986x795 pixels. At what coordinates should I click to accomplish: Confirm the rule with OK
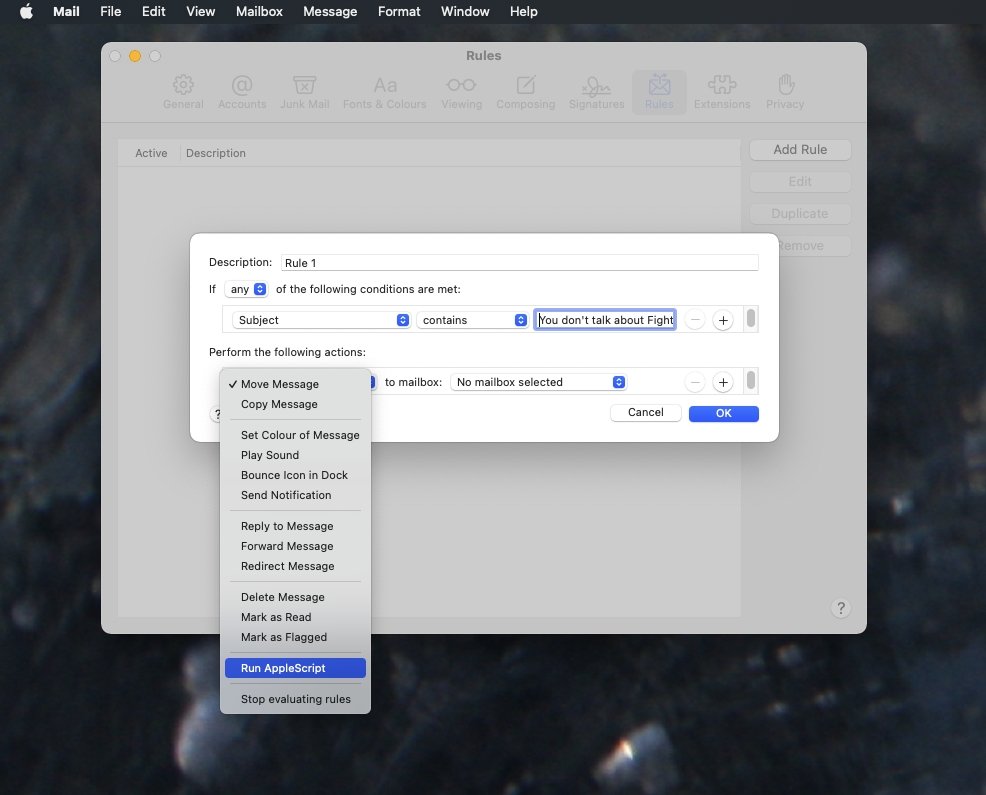(x=724, y=413)
